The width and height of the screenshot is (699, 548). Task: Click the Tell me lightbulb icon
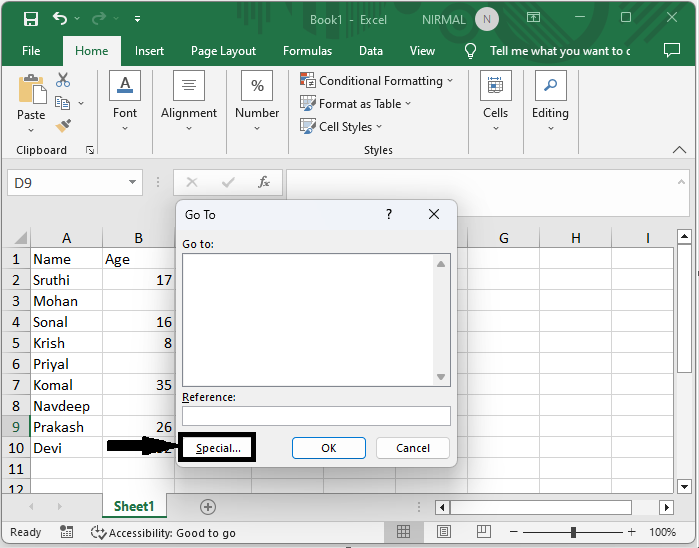click(x=470, y=51)
